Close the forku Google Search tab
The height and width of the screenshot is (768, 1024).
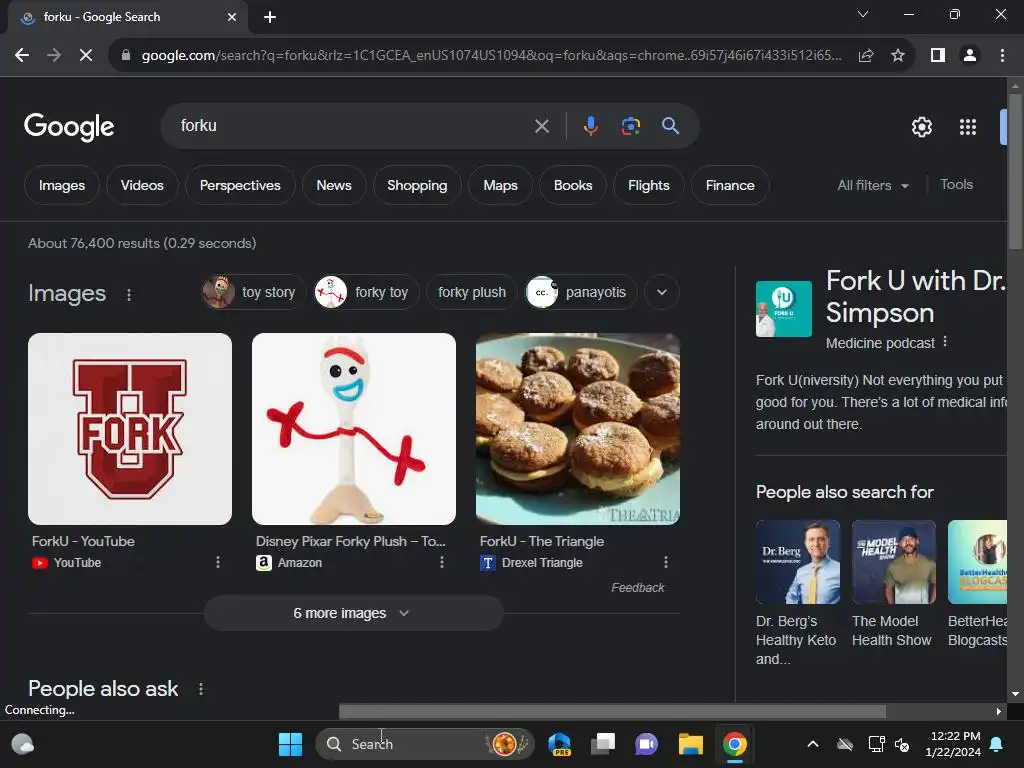point(232,17)
